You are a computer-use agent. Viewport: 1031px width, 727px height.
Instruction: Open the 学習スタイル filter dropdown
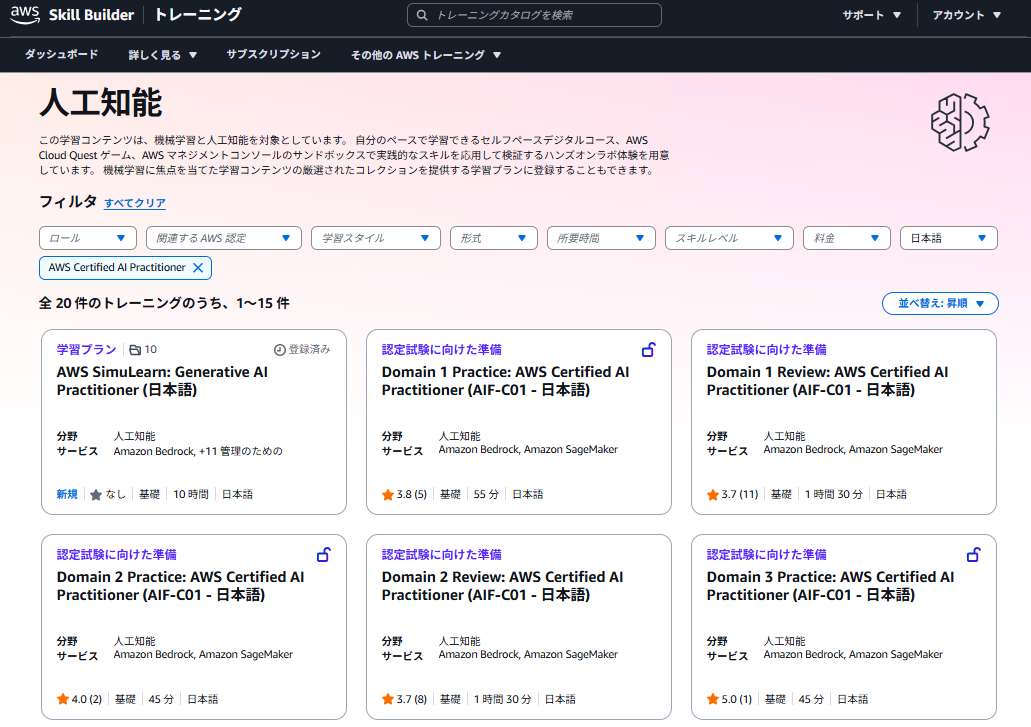point(375,238)
